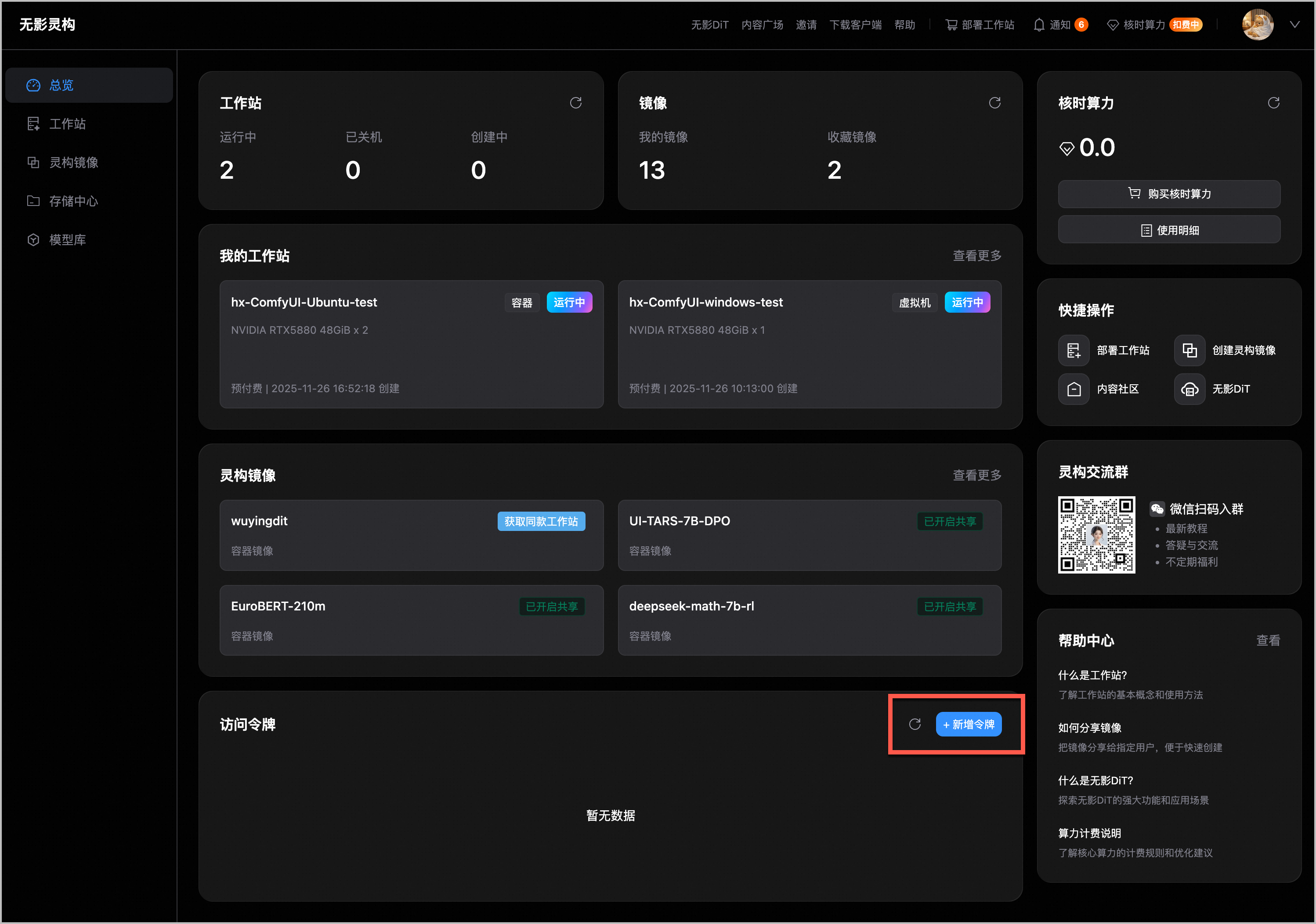Click the 无影DiT quick action icon
This screenshot has height=924, width=1316.
tap(1189, 389)
